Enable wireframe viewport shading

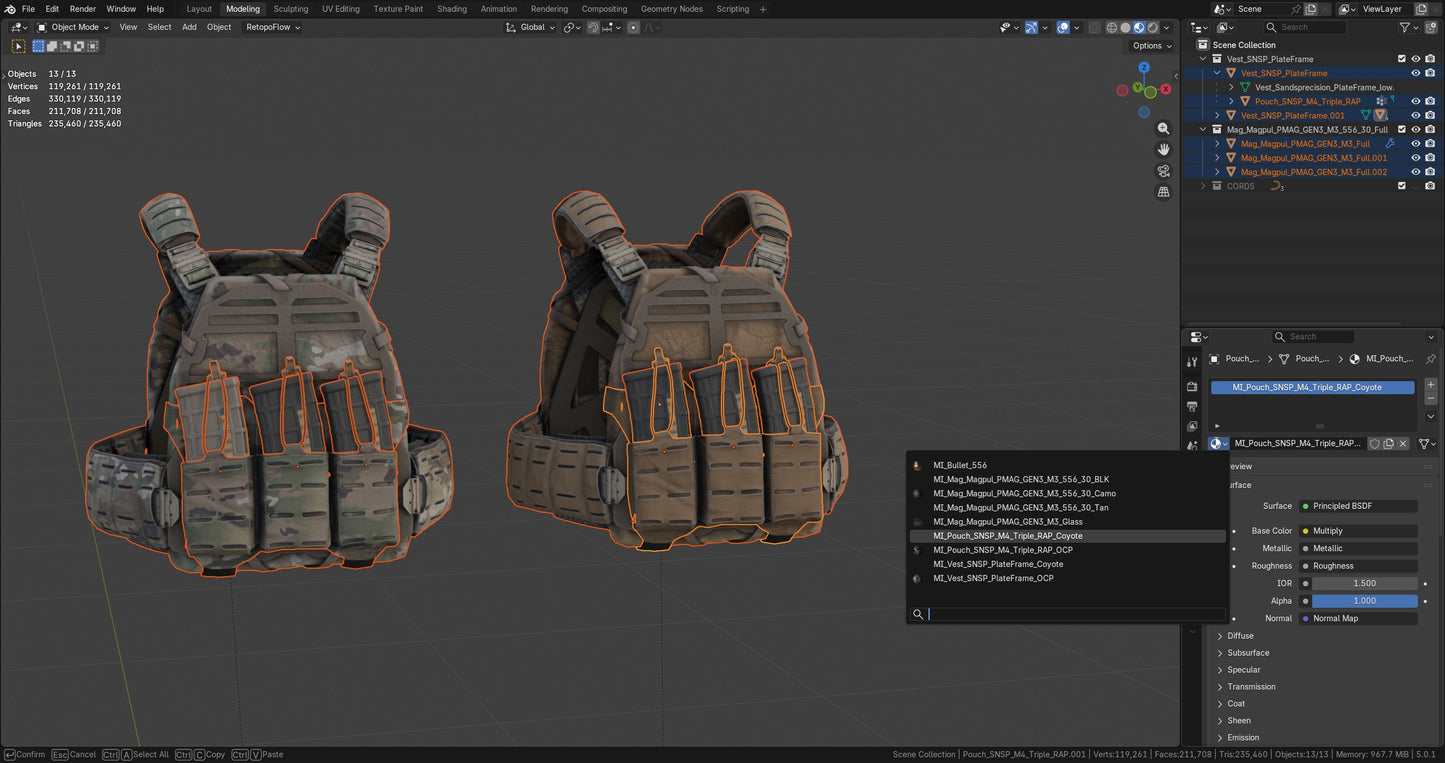tap(1111, 27)
